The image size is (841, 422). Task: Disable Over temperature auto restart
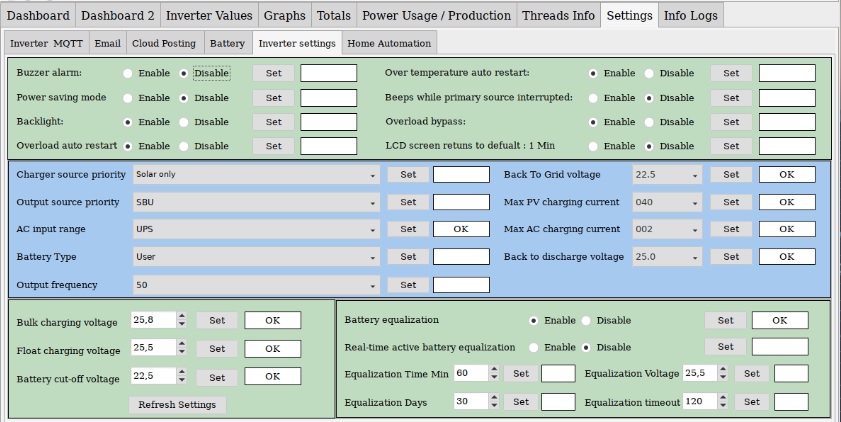tap(650, 73)
